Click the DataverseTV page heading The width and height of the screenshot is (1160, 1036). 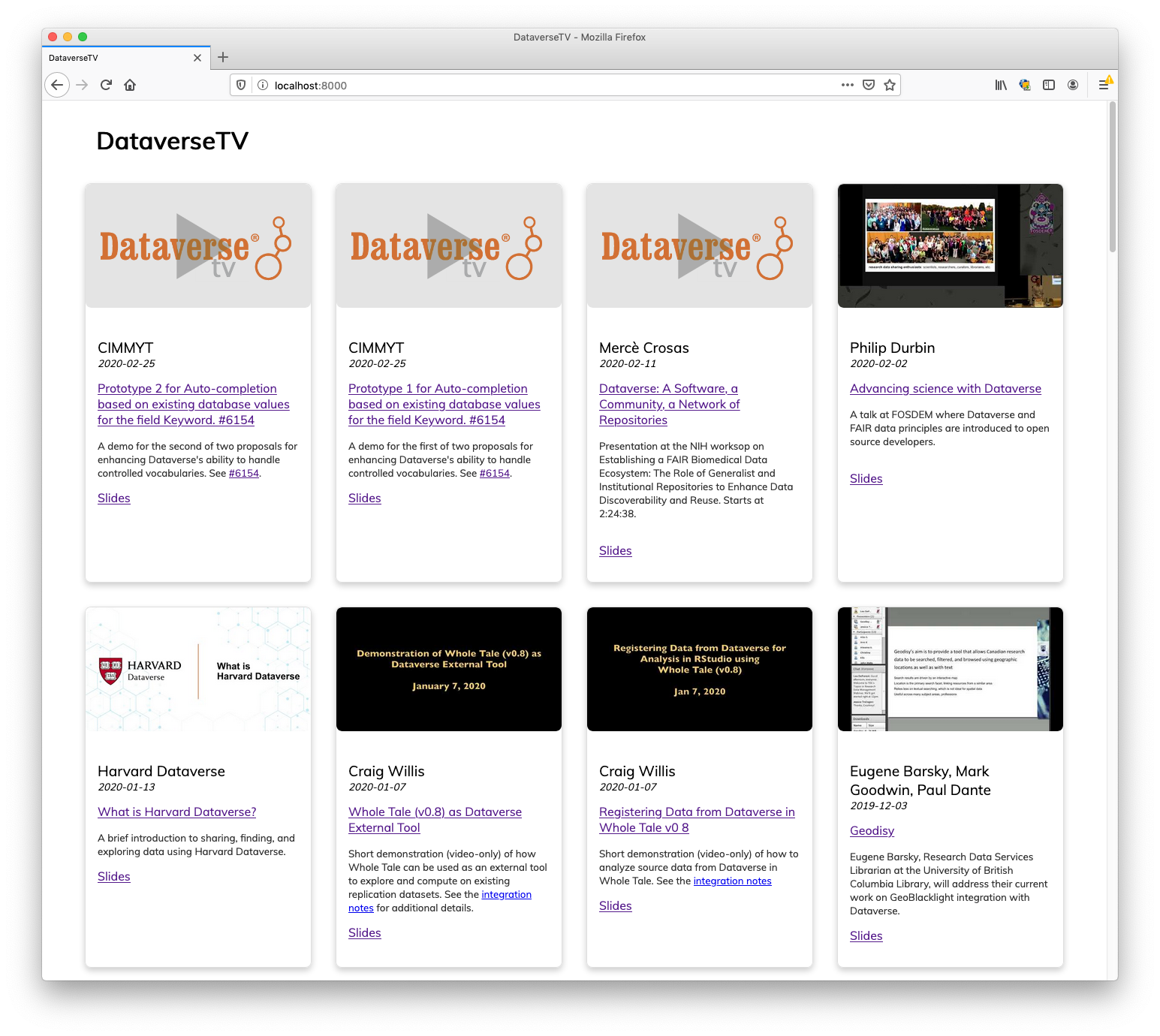click(x=173, y=141)
